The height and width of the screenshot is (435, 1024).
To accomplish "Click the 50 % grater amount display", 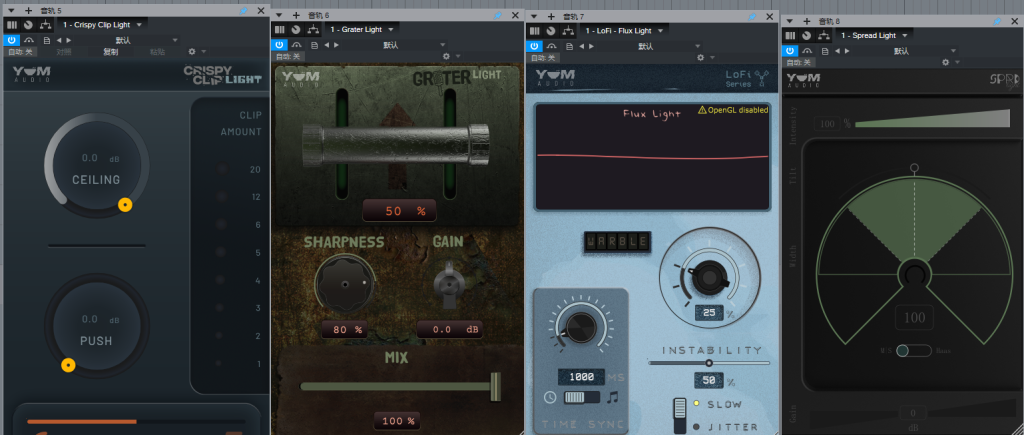I will [x=400, y=211].
